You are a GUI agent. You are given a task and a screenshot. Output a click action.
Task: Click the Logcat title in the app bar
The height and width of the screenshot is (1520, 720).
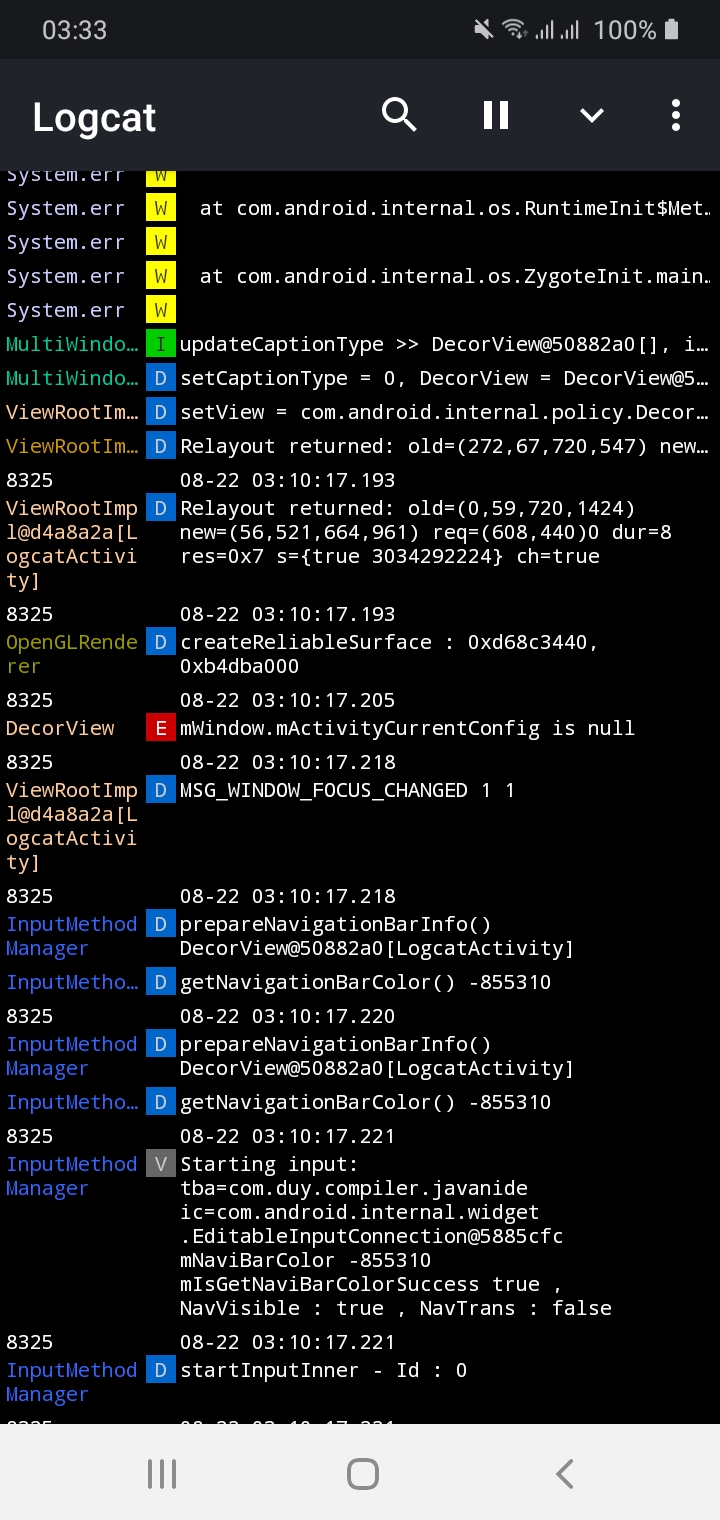coord(93,117)
